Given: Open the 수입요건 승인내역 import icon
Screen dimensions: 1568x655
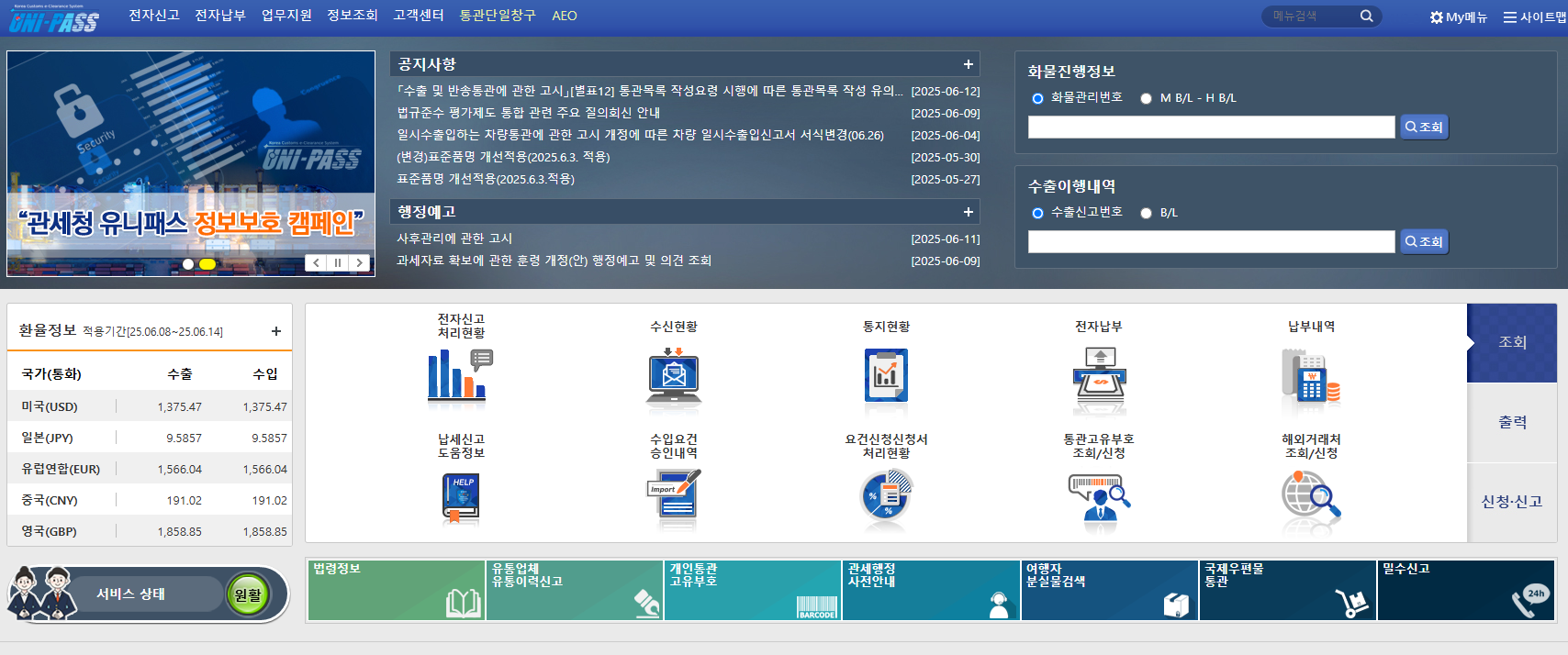Looking at the screenshot, I should pyautogui.click(x=674, y=495).
